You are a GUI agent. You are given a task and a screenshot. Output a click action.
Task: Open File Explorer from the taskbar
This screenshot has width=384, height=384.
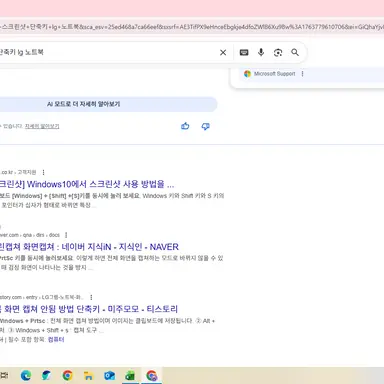pyautogui.click(x=88, y=376)
